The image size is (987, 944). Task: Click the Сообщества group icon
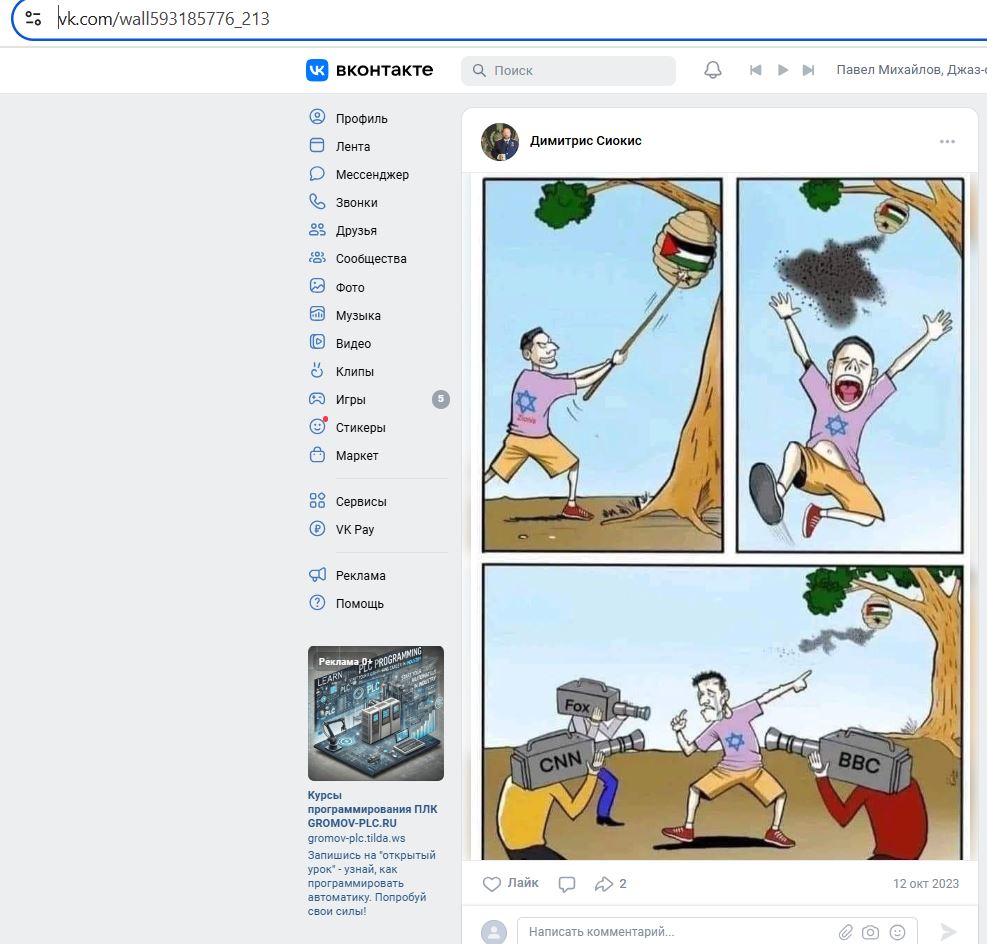[317, 257]
